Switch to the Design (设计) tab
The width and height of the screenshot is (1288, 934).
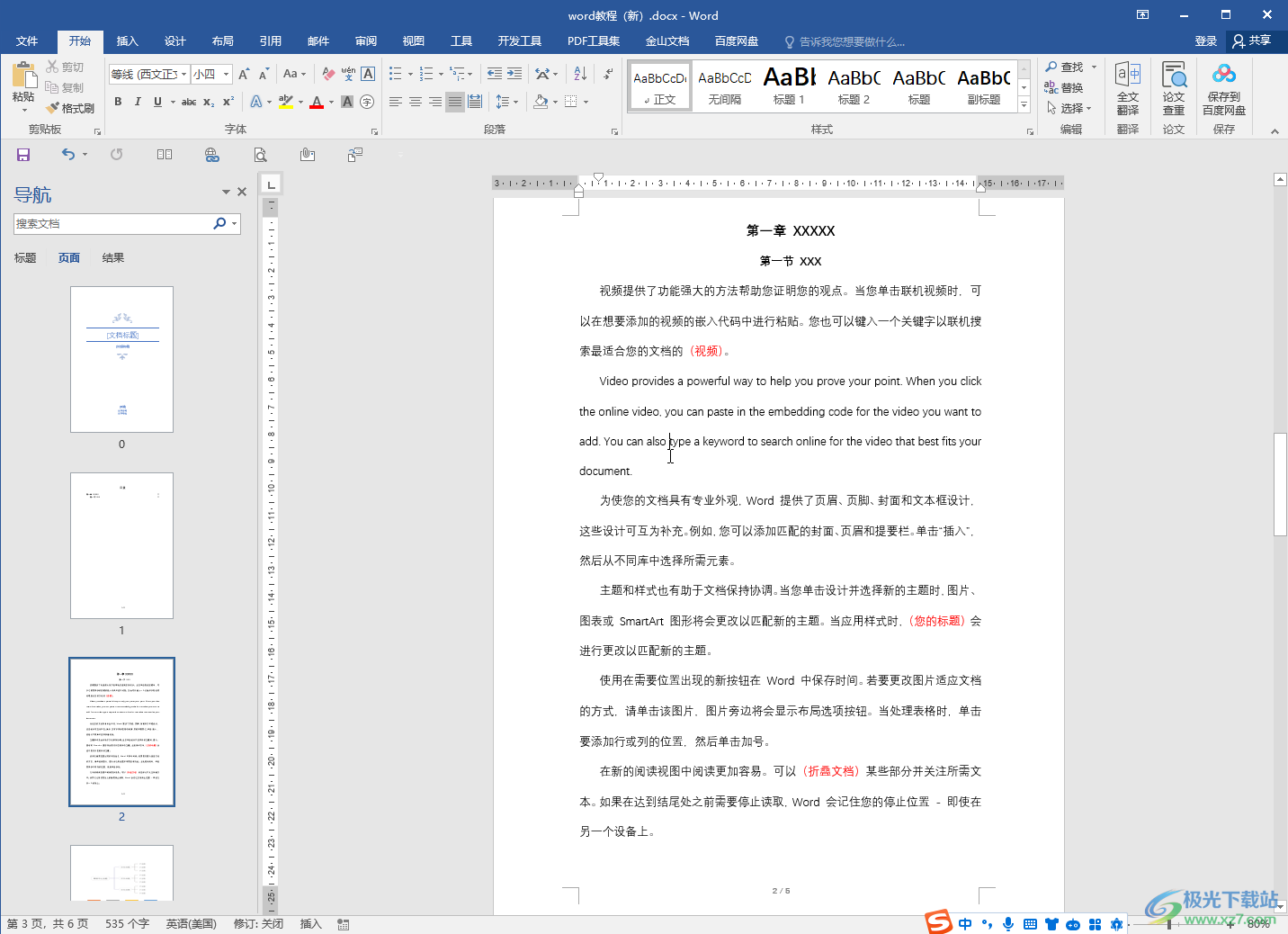175,41
